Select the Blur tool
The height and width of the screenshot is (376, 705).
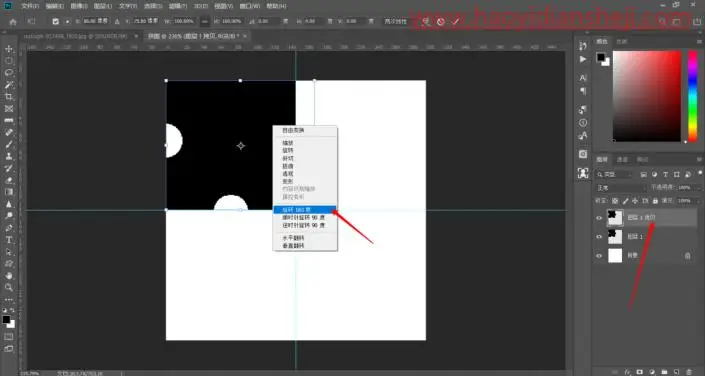tap(9, 204)
